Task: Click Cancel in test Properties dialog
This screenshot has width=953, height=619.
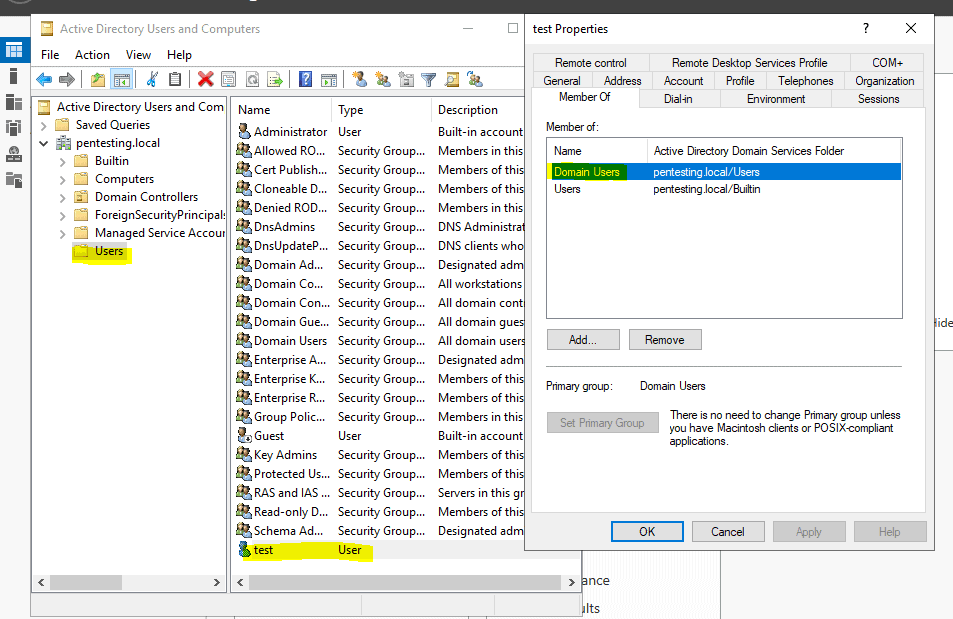Action: point(728,531)
